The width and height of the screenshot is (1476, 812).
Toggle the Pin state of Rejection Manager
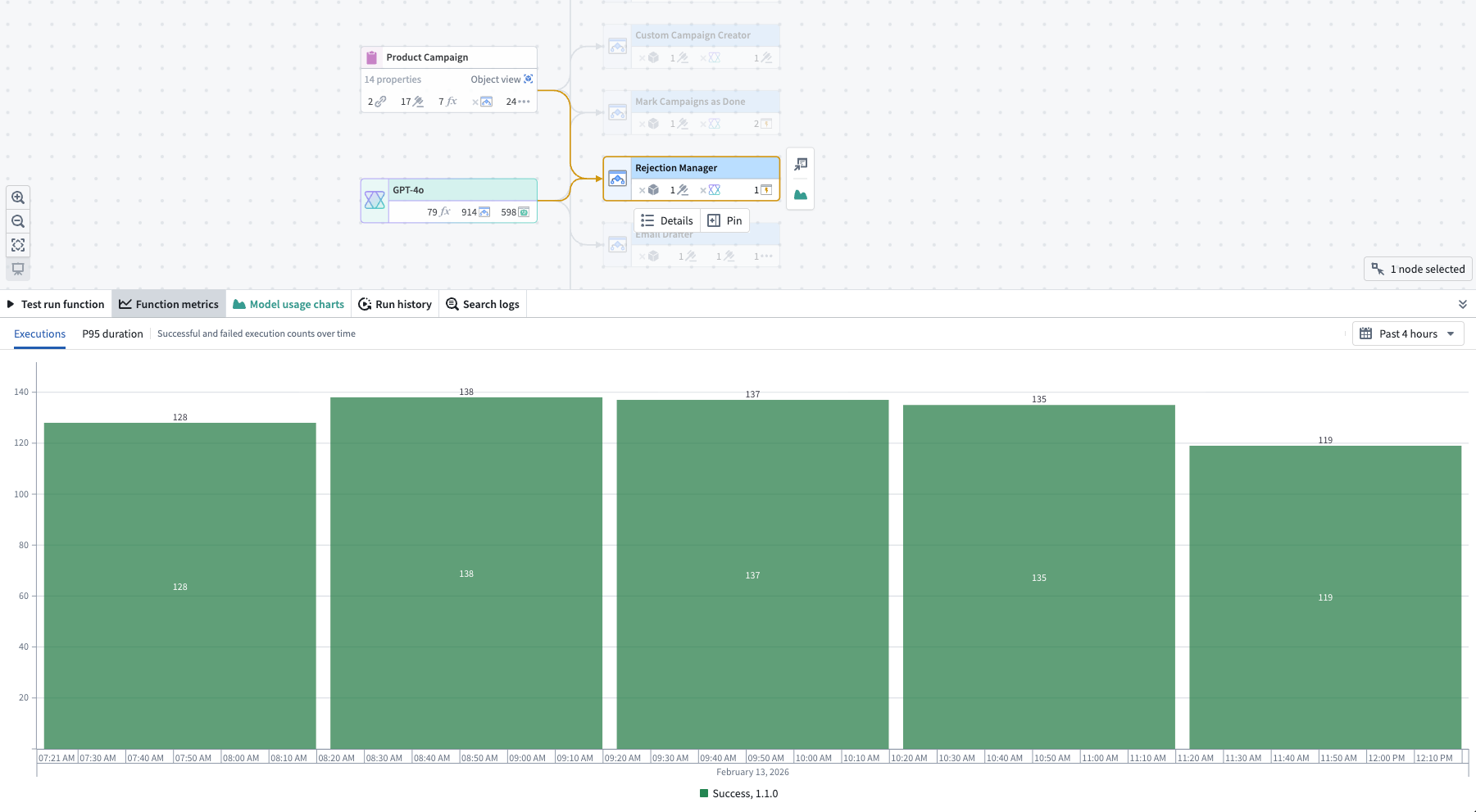pos(724,220)
